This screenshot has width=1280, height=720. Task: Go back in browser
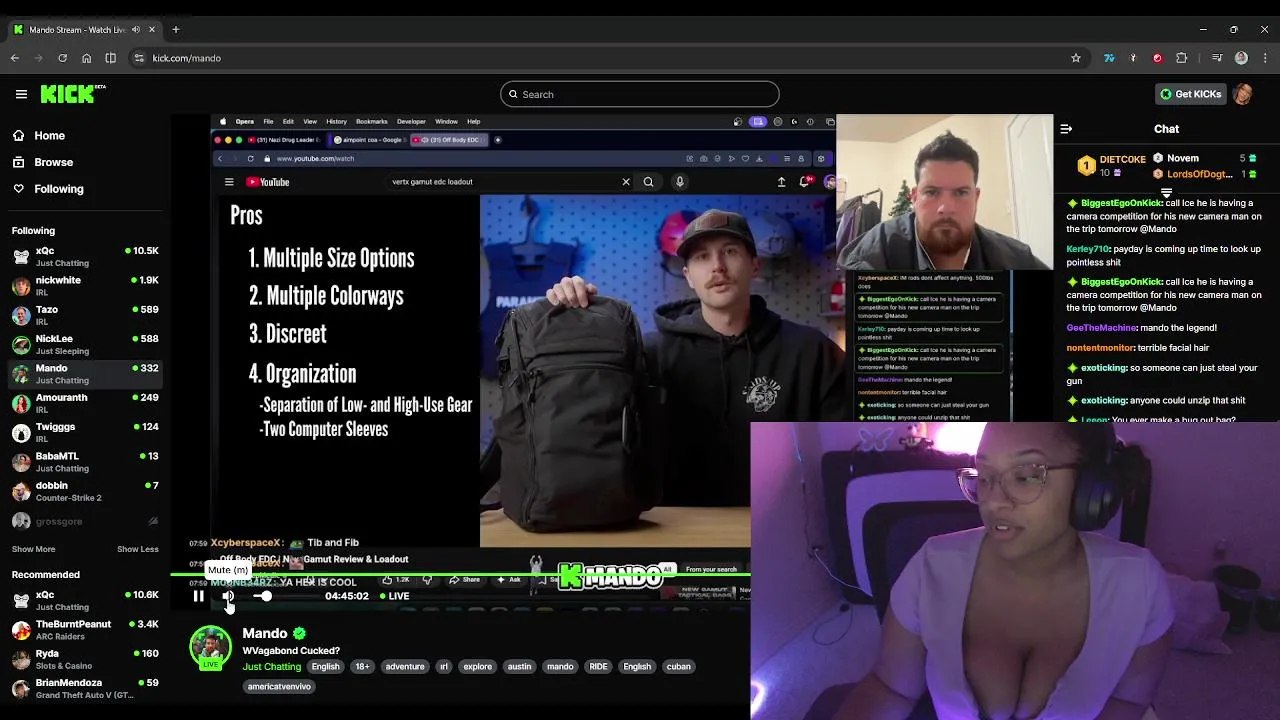tap(15, 58)
